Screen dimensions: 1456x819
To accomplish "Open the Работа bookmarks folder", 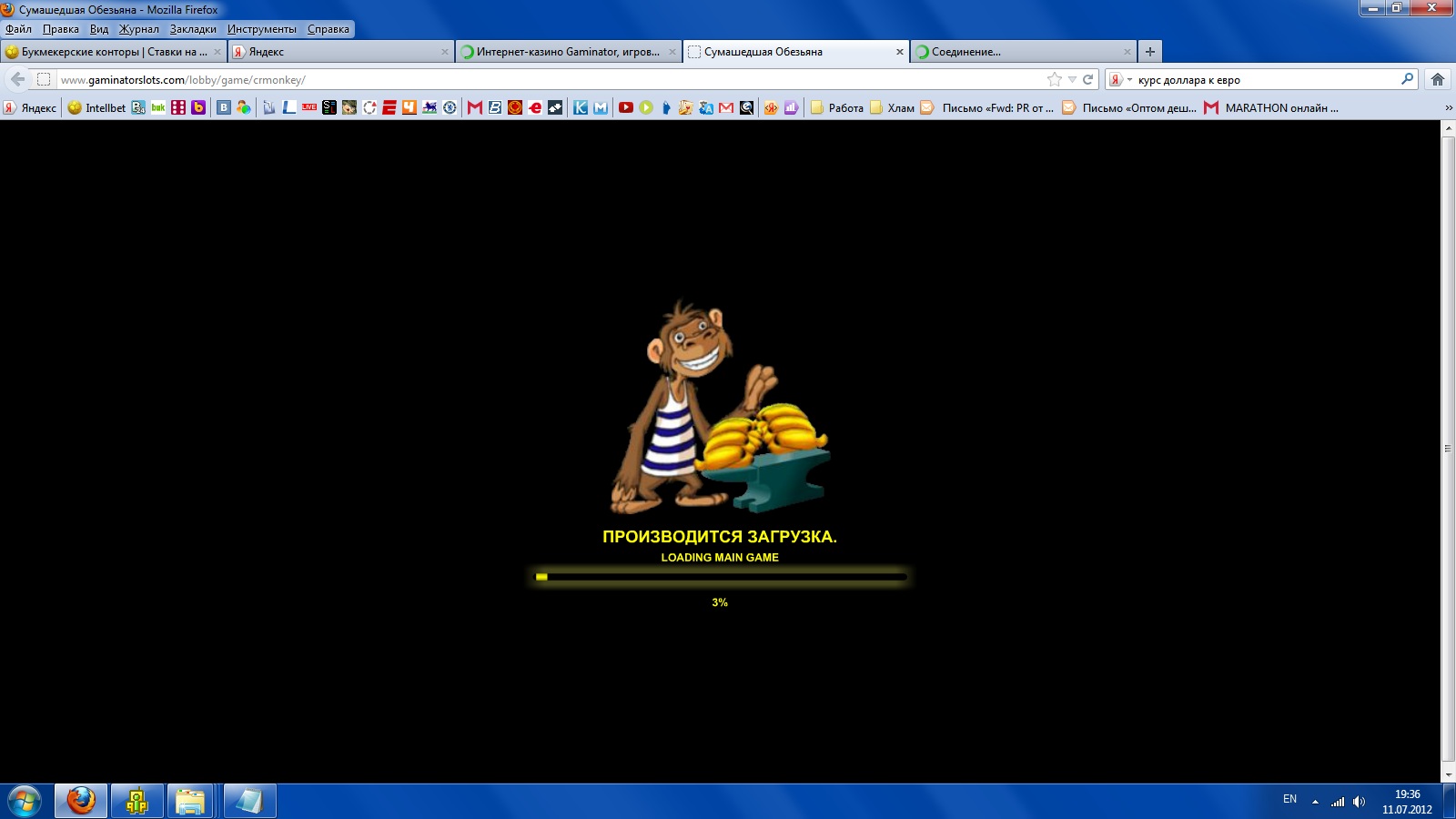I will (837, 107).
